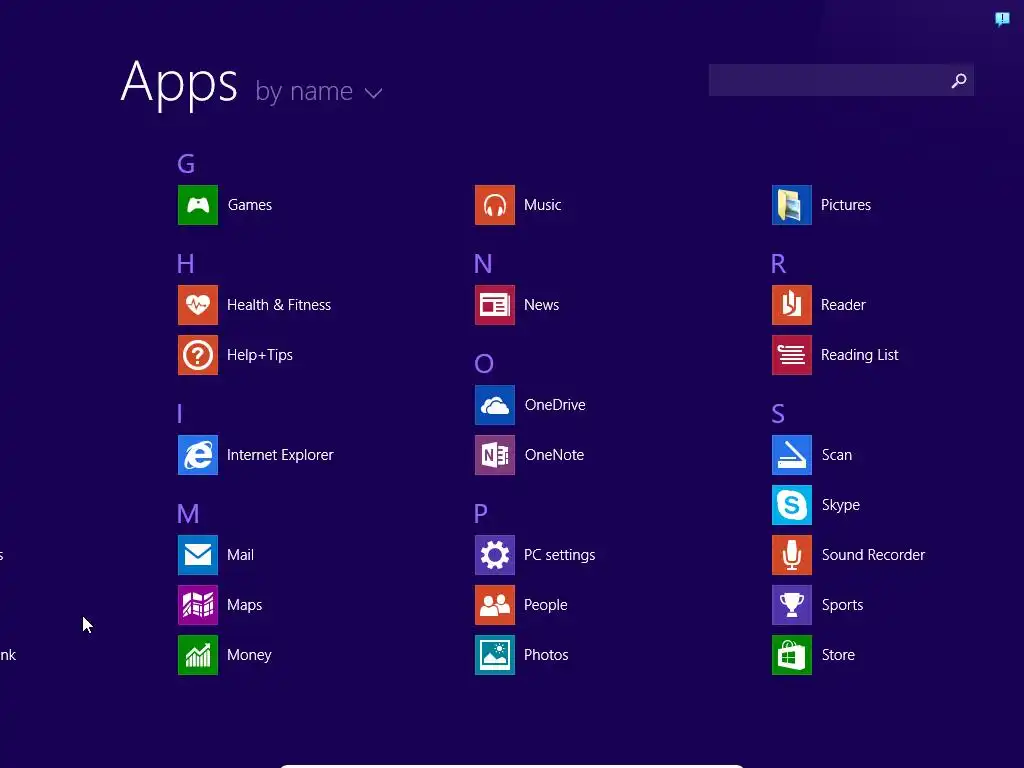The width and height of the screenshot is (1024, 768).
Task: Select the S letter group heading
Action: point(778,414)
